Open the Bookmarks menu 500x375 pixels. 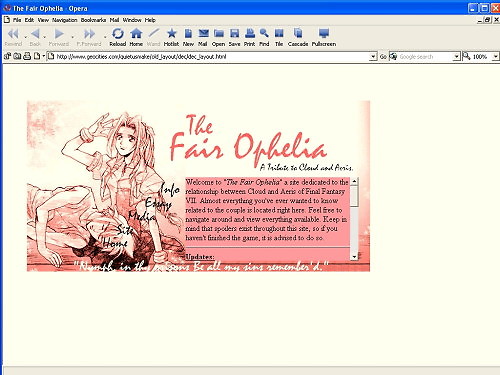point(93,20)
